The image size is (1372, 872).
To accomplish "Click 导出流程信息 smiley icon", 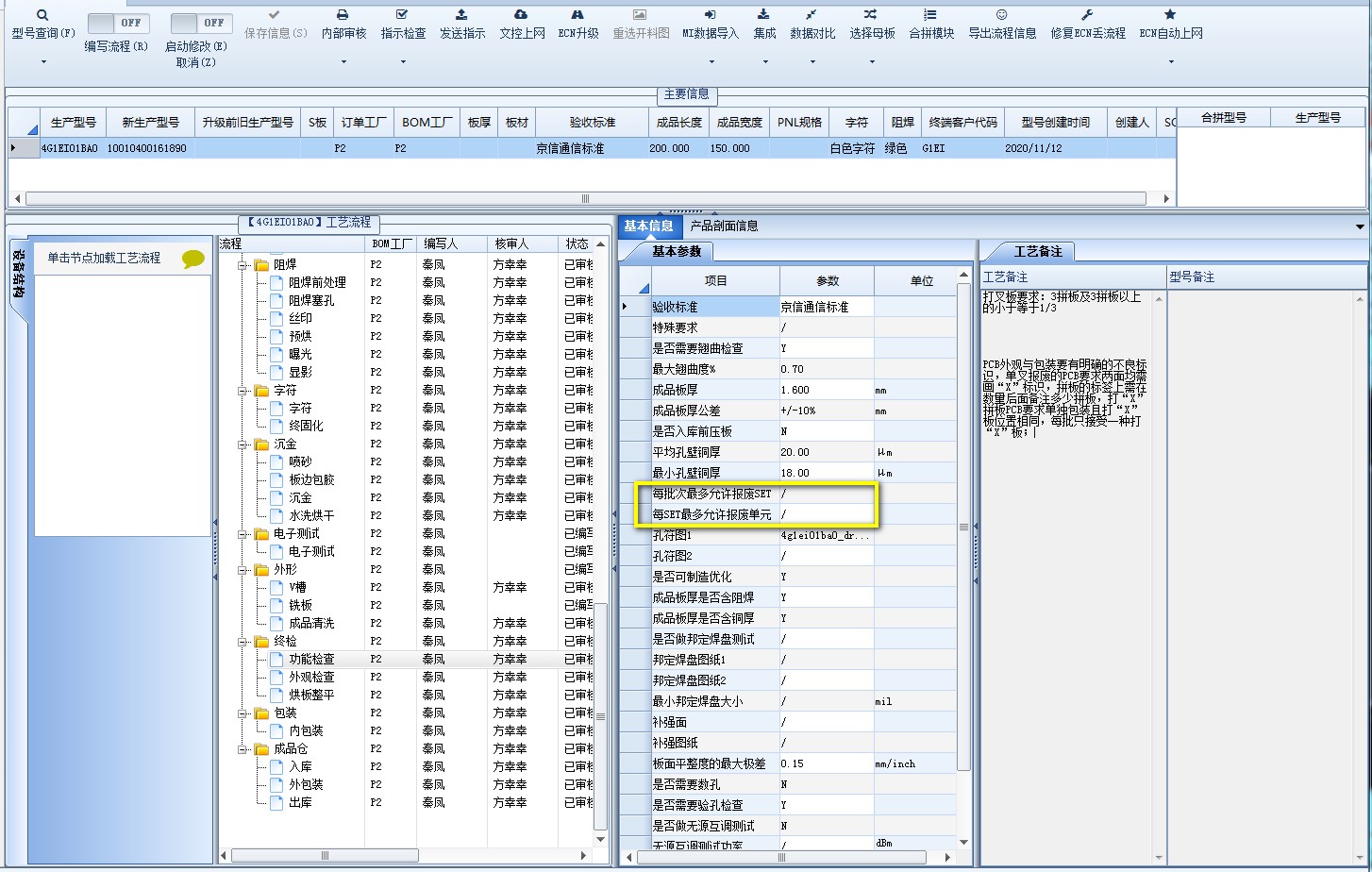I will (x=1001, y=16).
